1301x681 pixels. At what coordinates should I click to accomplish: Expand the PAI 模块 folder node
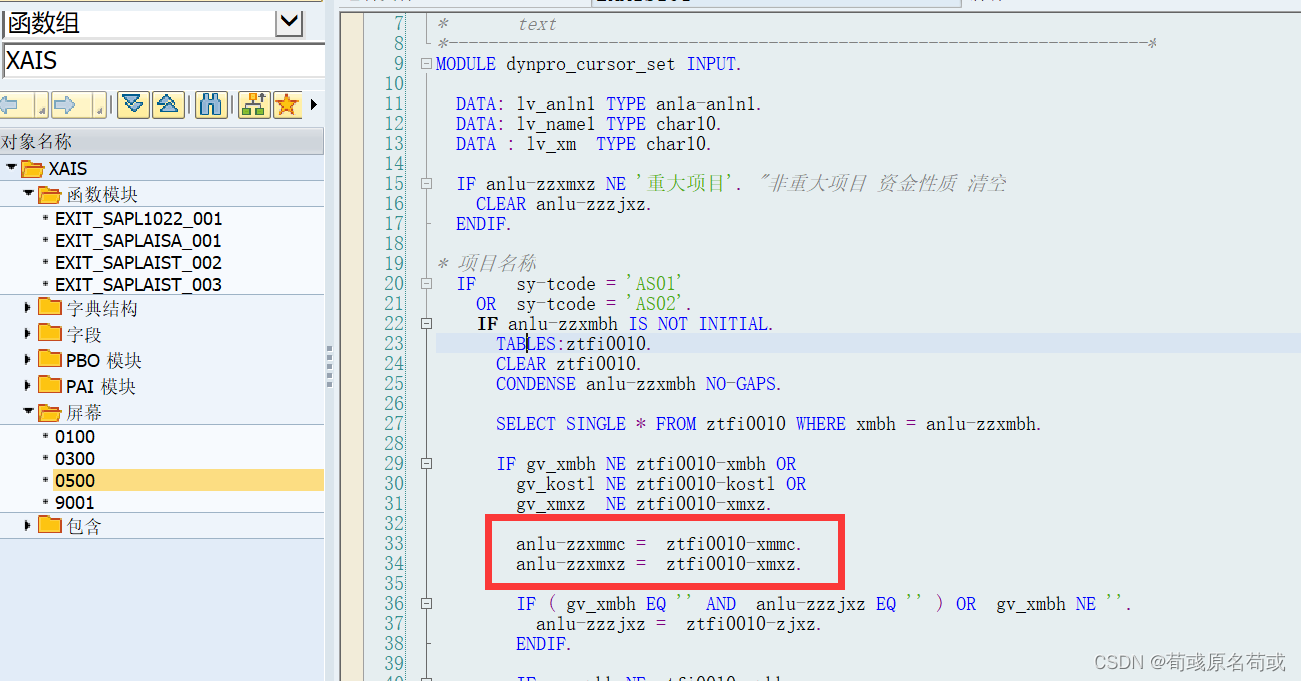point(29,385)
